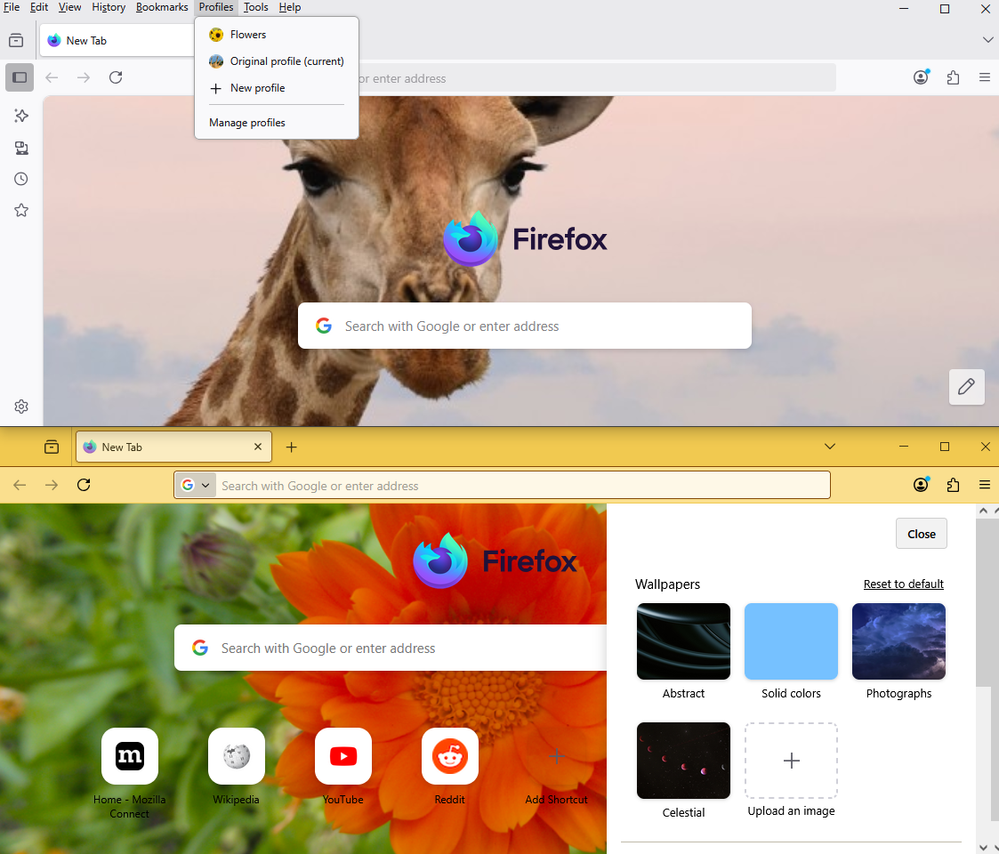Open synced tabs from the sidebar

click(x=21, y=148)
